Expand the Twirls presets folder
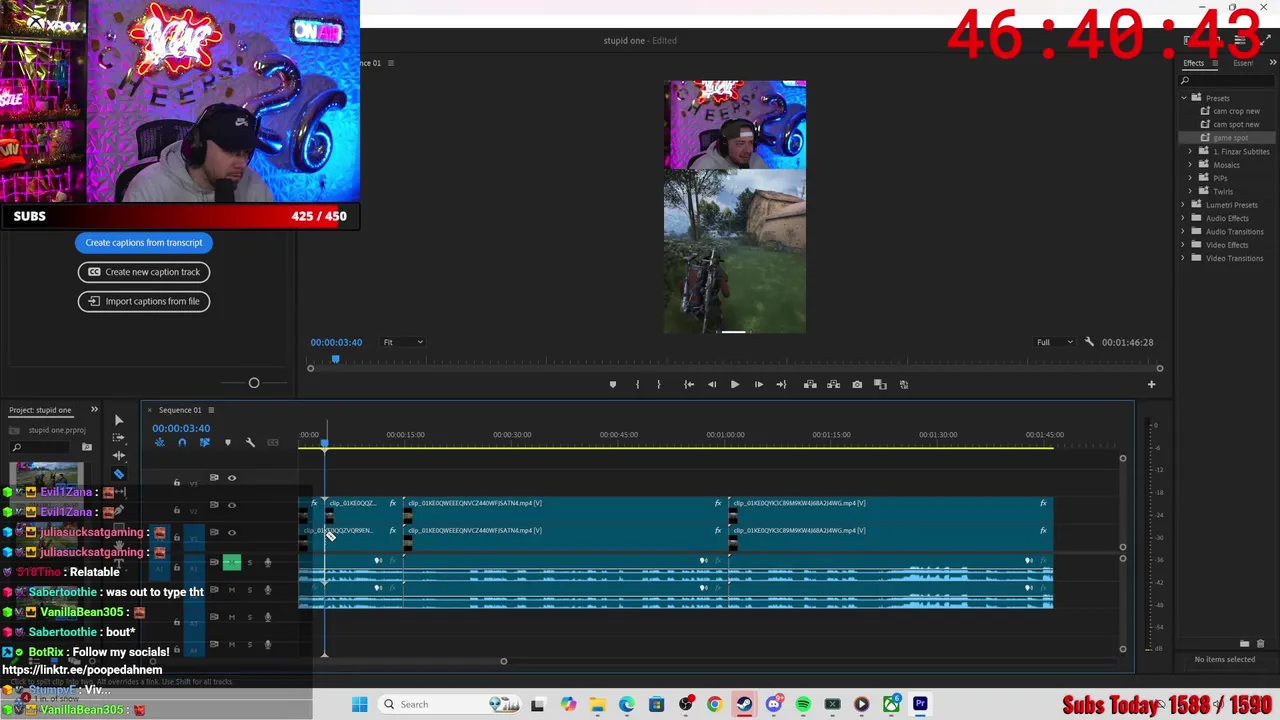 click(x=1190, y=191)
